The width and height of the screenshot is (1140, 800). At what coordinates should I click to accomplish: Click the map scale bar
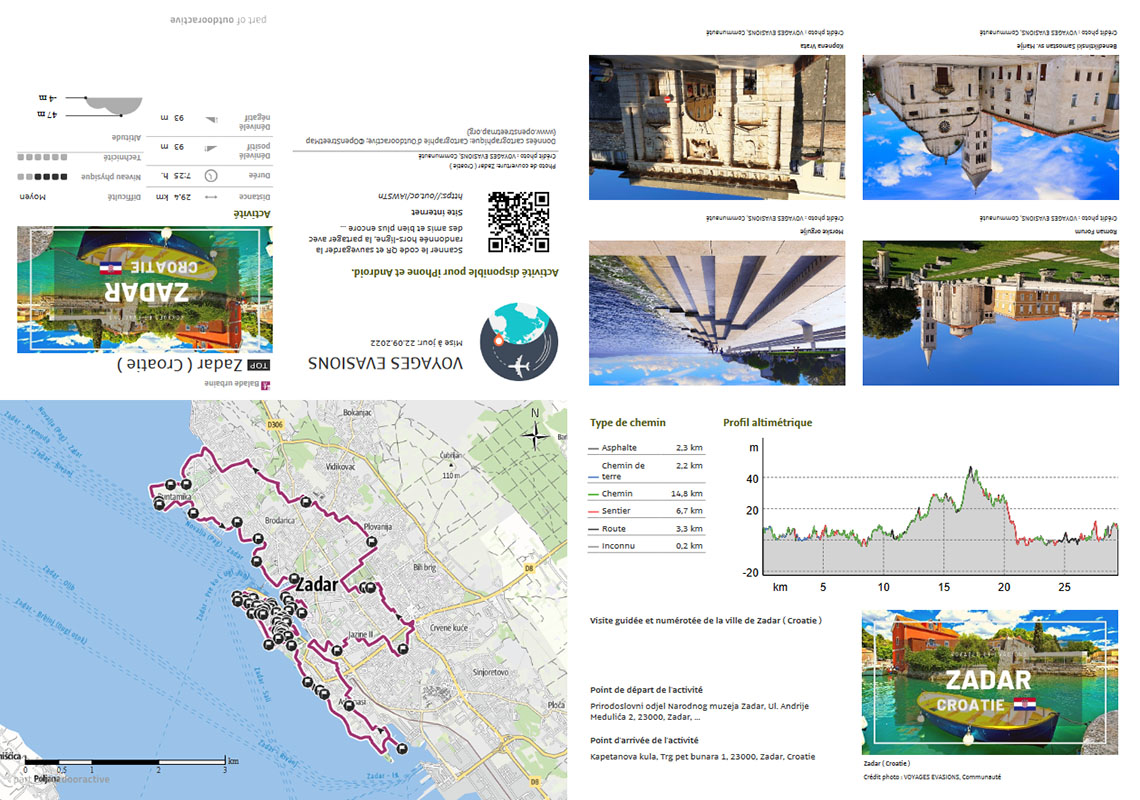[x=125, y=761]
